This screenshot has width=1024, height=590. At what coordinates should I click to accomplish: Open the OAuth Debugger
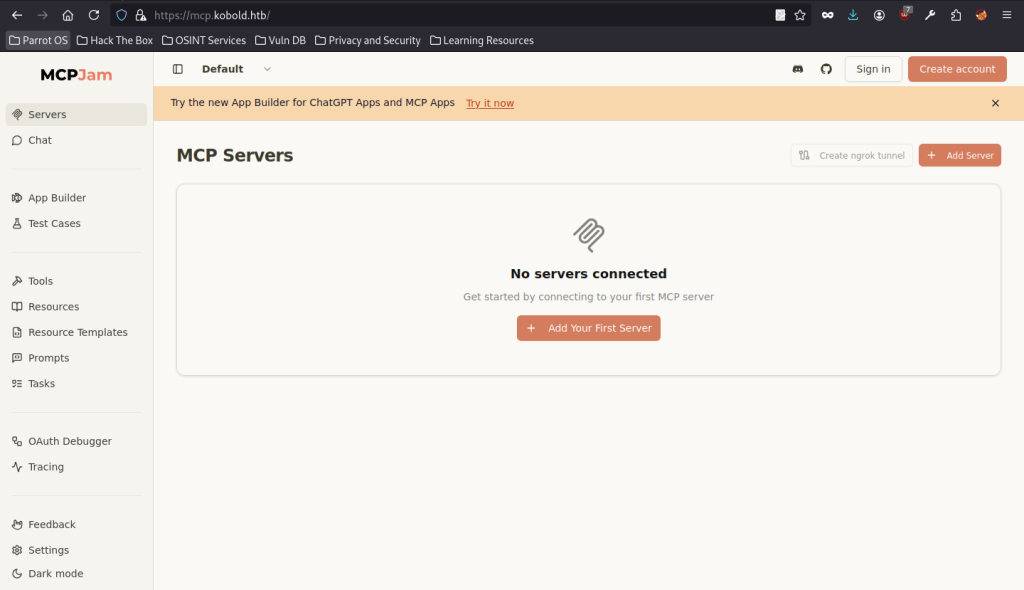76,441
